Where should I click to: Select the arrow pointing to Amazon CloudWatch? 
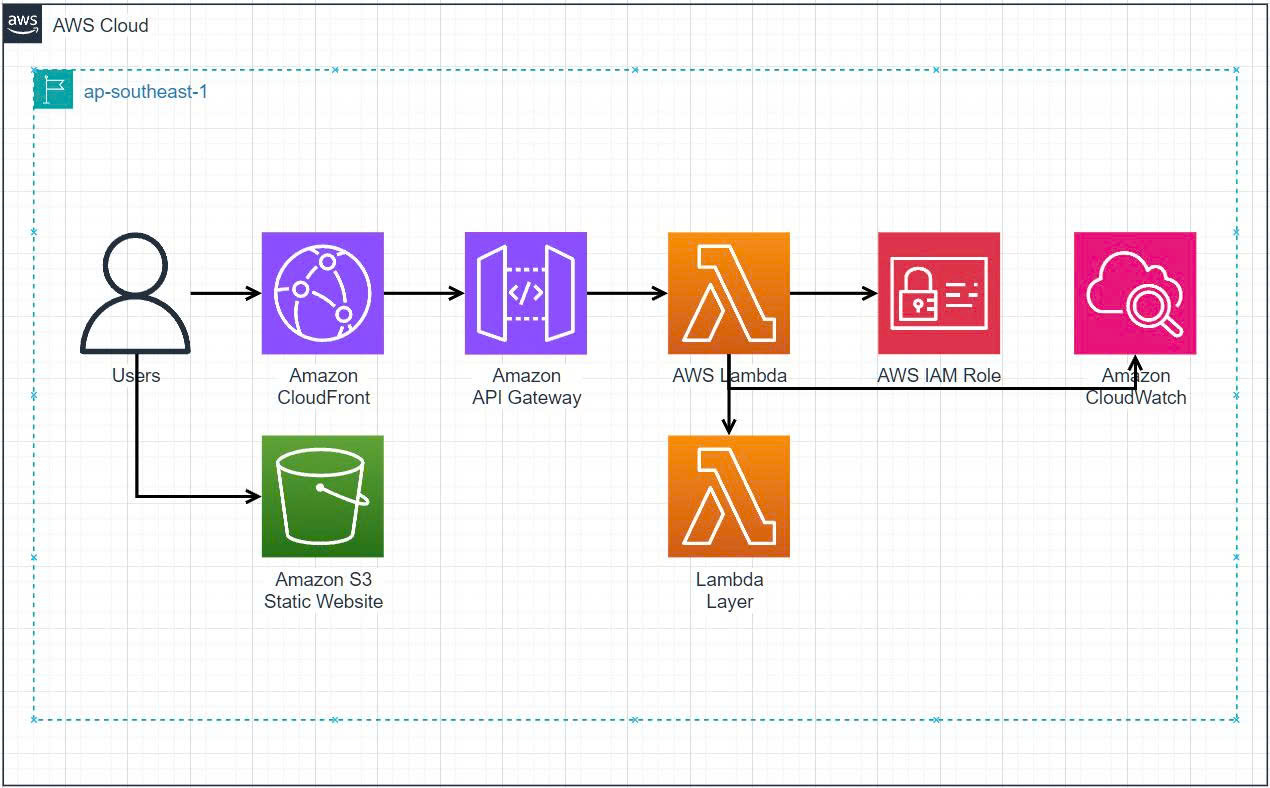click(1134, 370)
